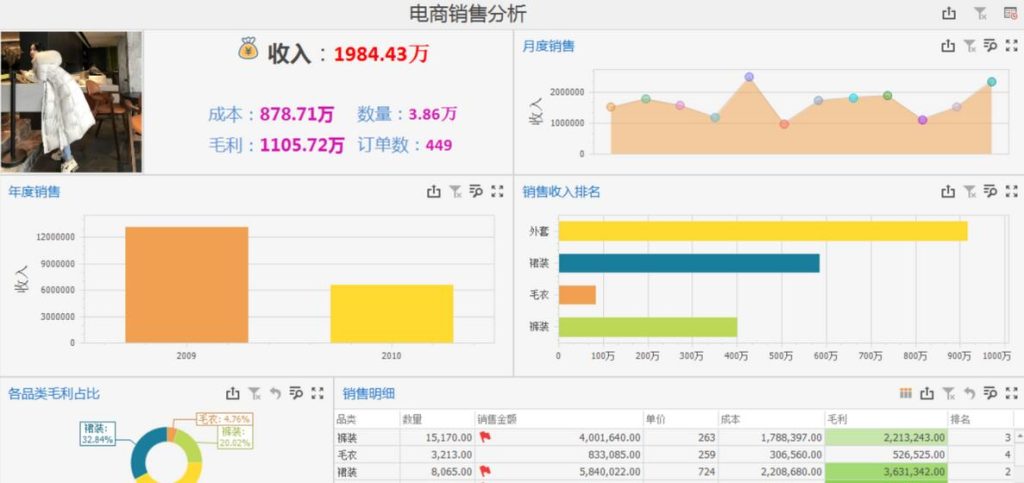1024x483 pixels.
Task: Click the product photo thumbnail
Action: point(71,102)
